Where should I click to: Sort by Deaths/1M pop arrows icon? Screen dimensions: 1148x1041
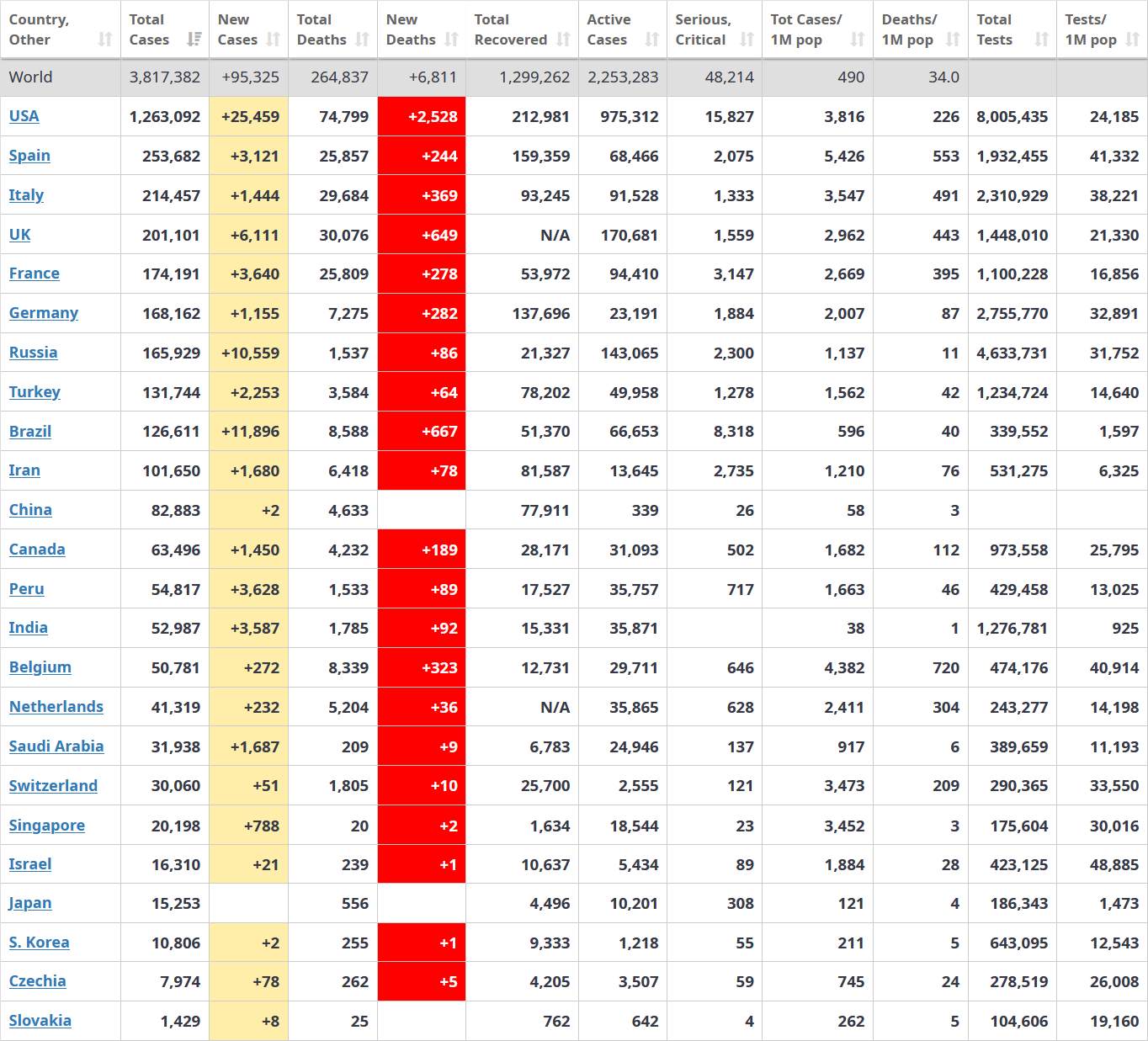point(953,40)
